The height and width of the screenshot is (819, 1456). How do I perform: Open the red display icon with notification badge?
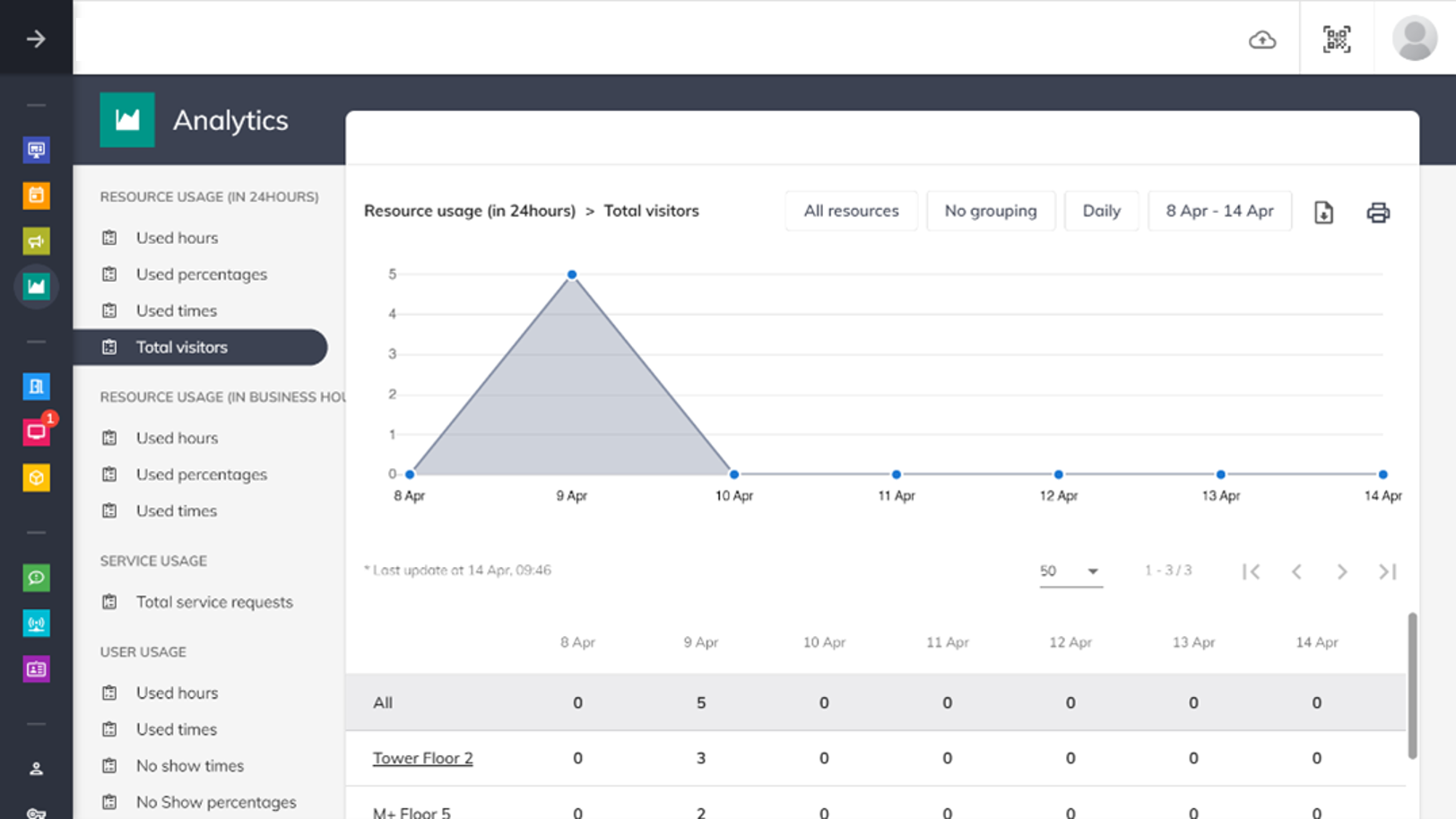[x=36, y=432]
